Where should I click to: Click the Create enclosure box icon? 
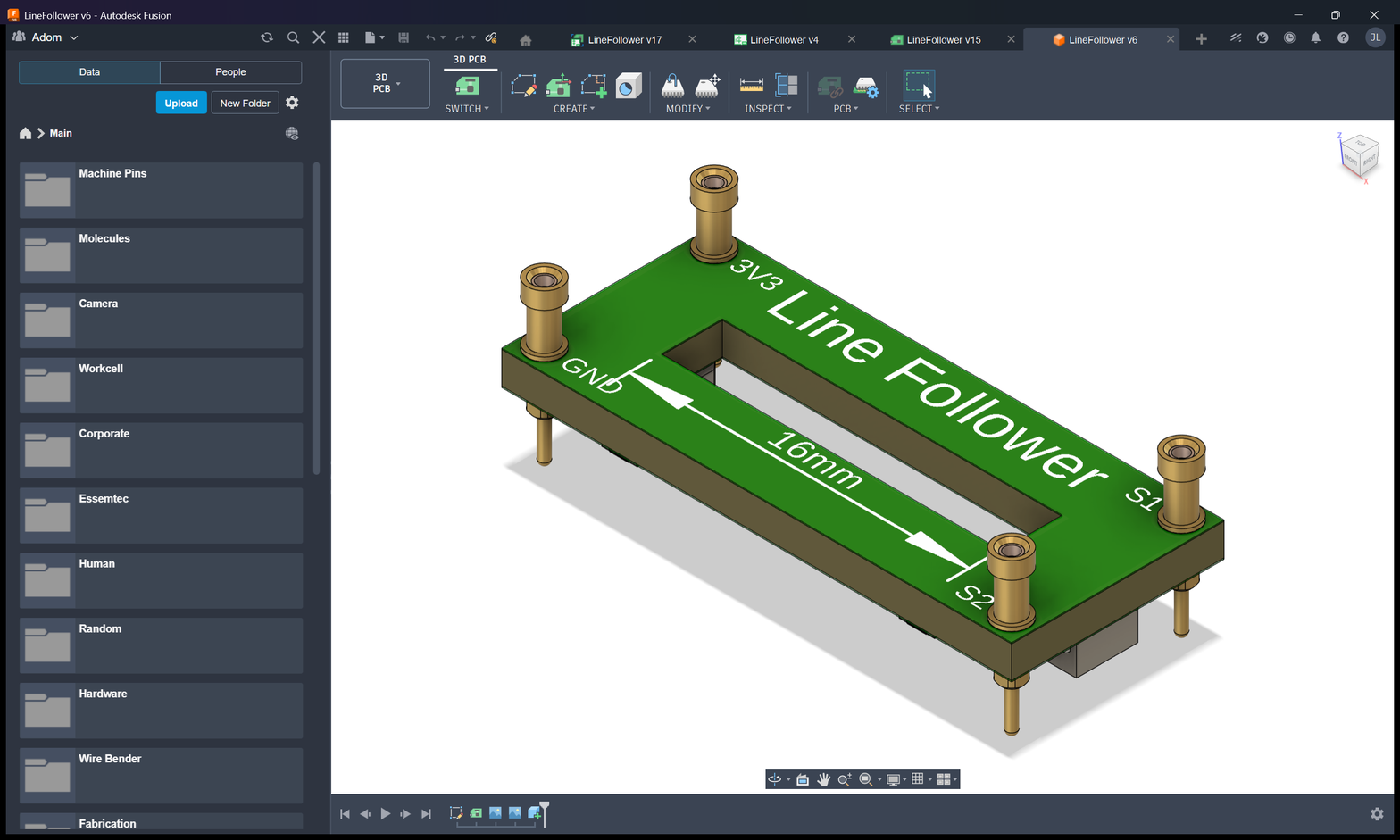pos(629,86)
